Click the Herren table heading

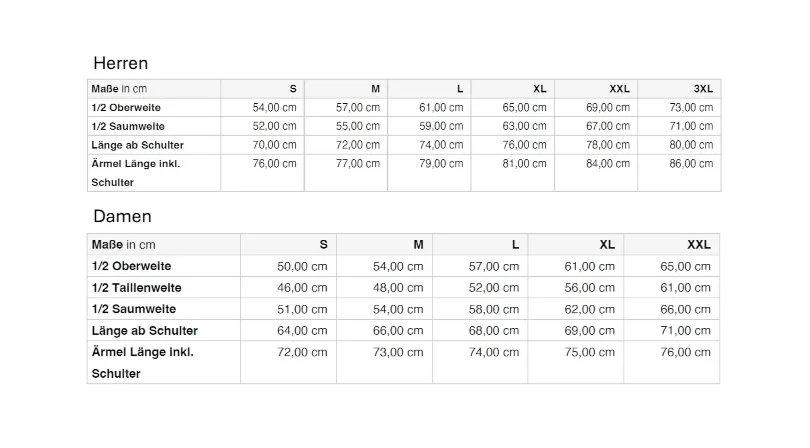tap(120, 63)
